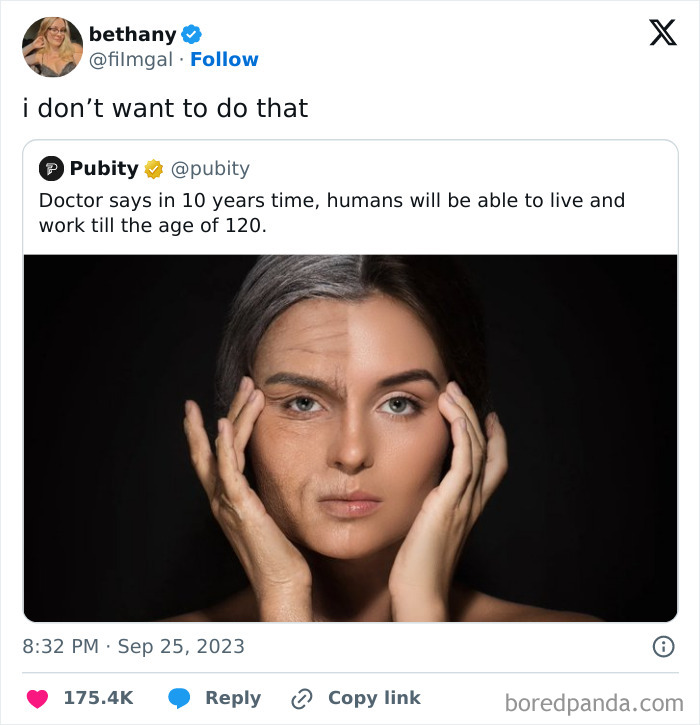Image resolution: width=700 pixels, height=725 pixels.
Task: Click the Pubity profile logo
Action: [51, 168]
